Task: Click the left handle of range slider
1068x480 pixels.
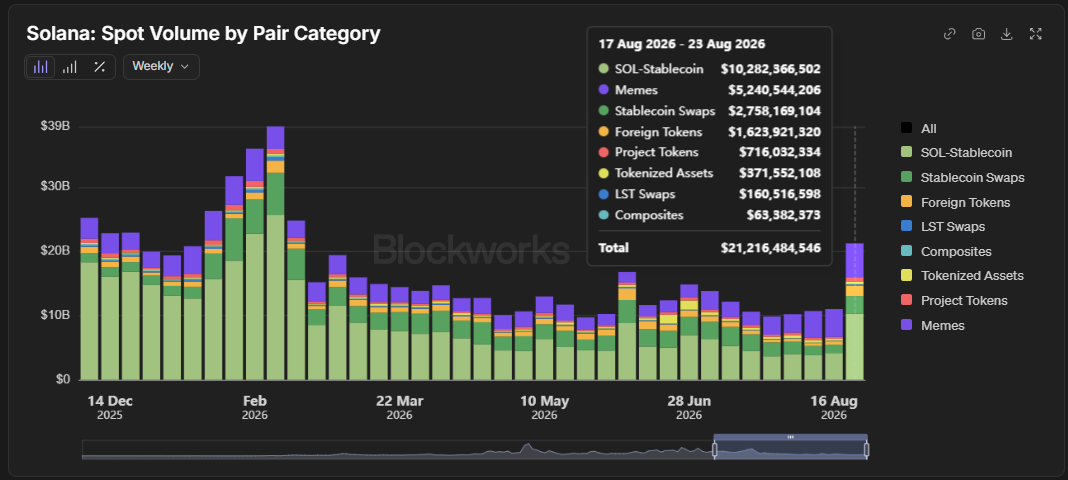Action: click(715, 449)
